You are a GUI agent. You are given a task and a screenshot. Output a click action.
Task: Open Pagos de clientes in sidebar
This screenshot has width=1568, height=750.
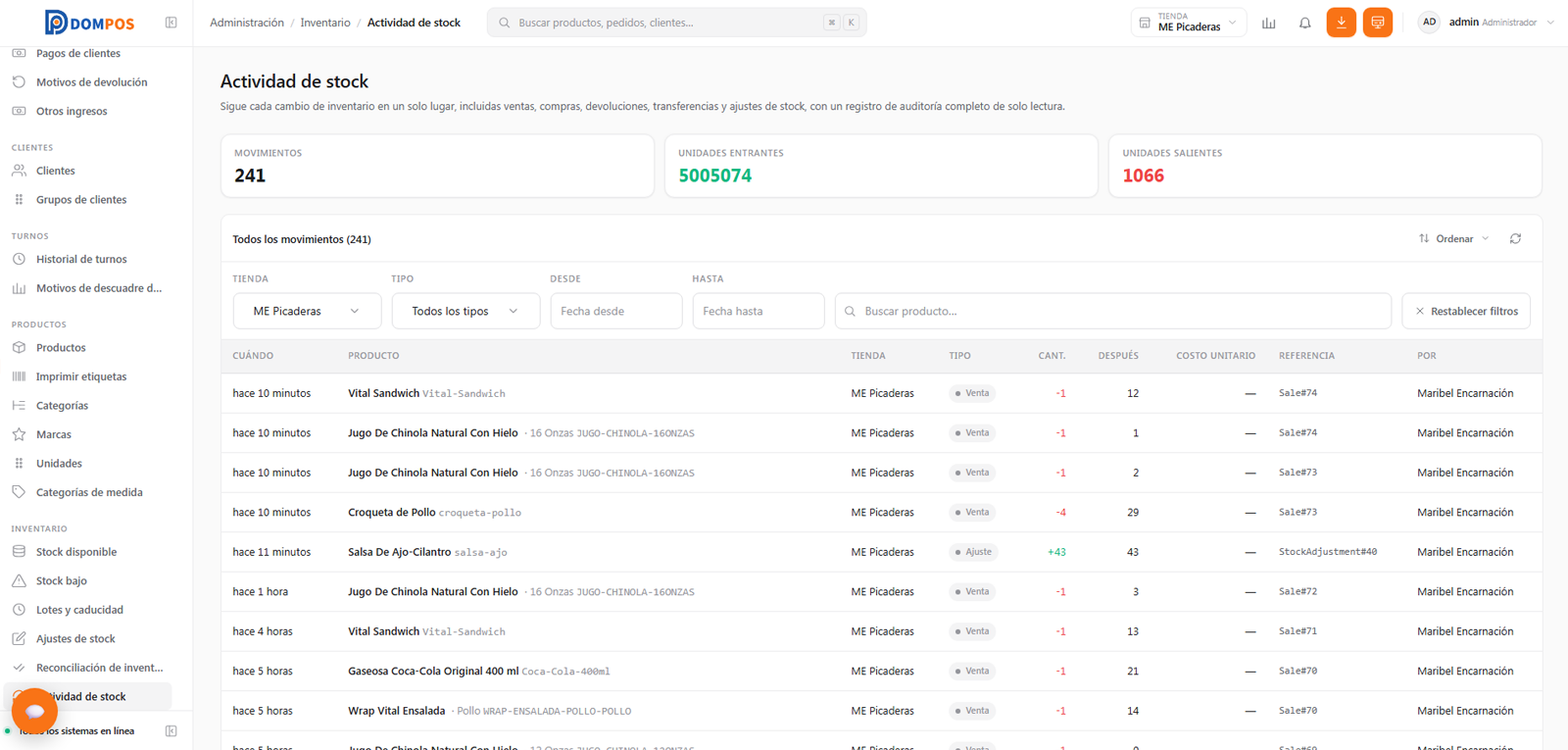coord(77,53)
